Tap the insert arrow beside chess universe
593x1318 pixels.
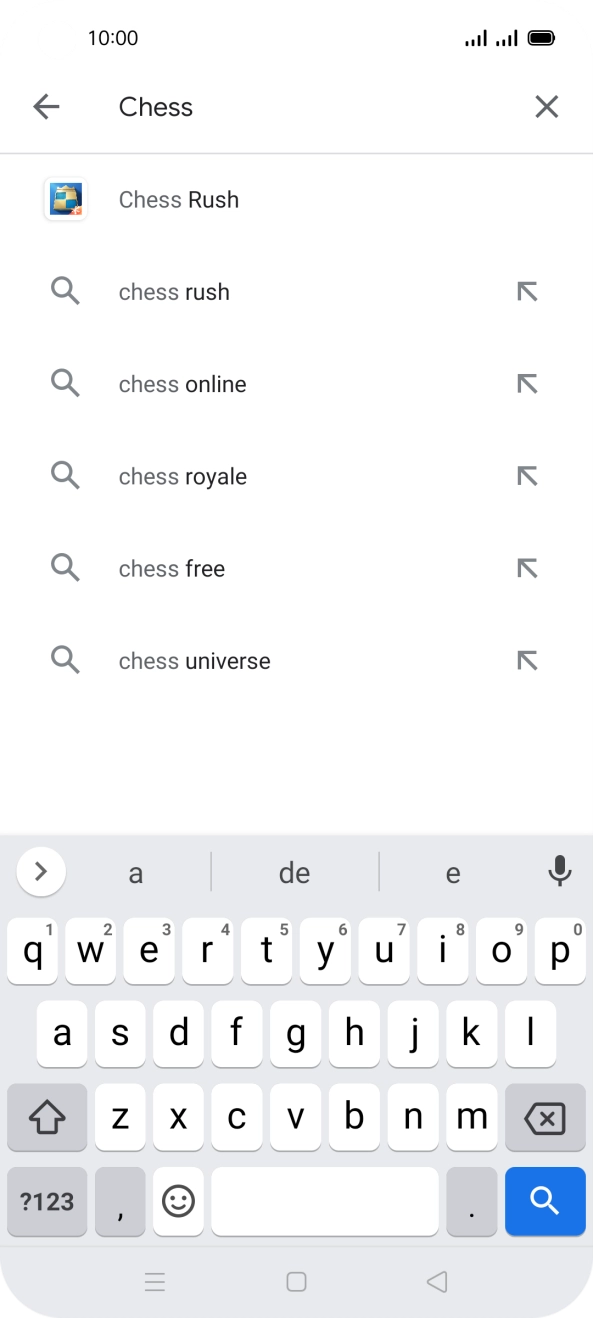pyautogui.click(x=527, y=659)
